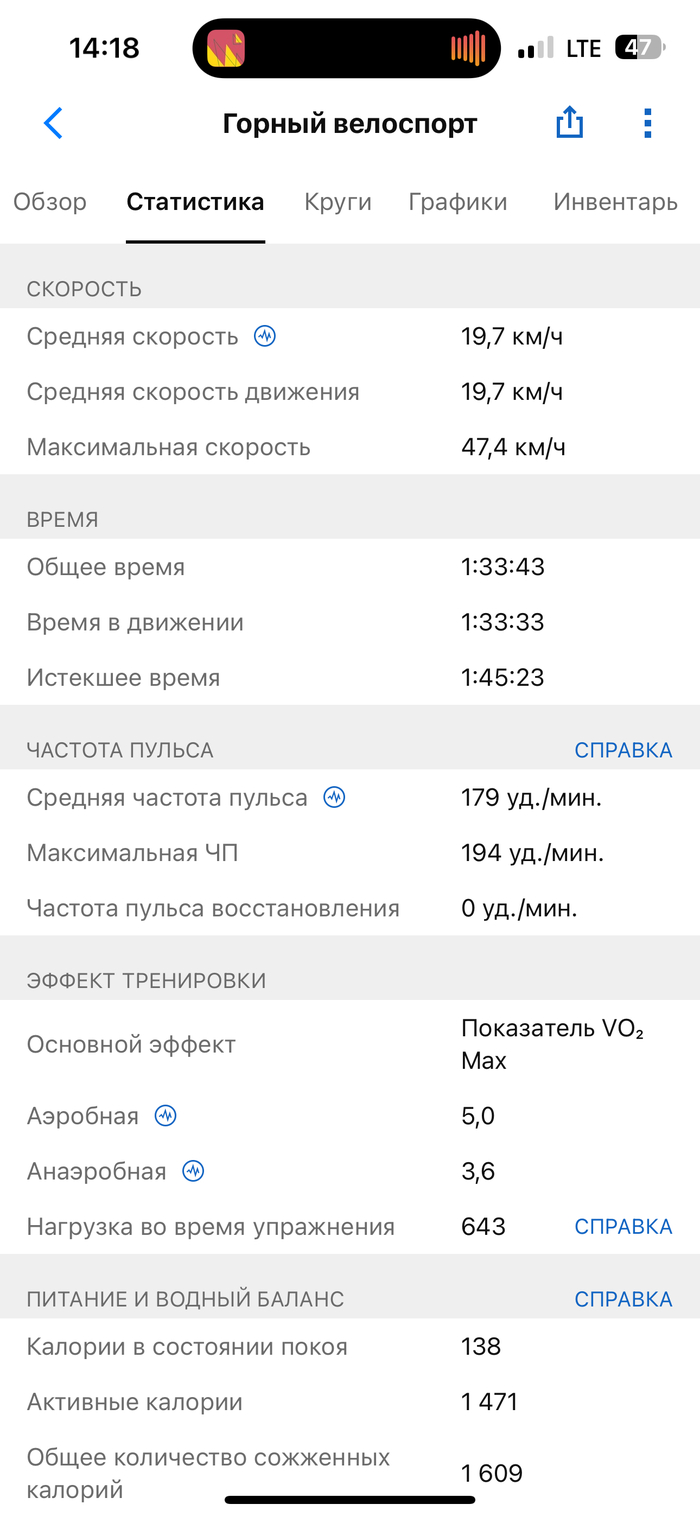Tap СПРАВКА link in Частота пульса section
This screenshot has width=700, height=1517.
(x=623, y=750)
